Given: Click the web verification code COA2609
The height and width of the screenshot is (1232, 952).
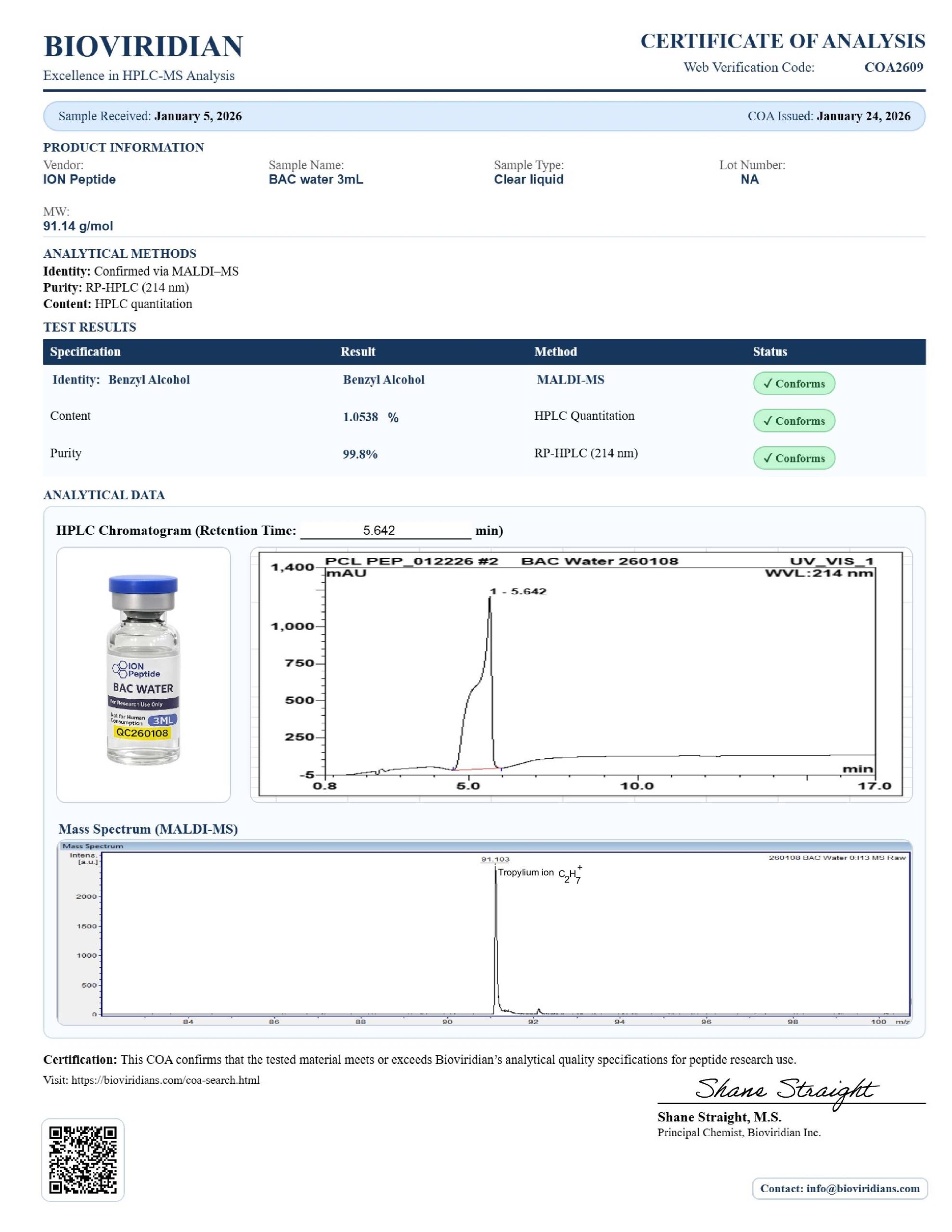Looking at the screenshot, I should (893, 67).
